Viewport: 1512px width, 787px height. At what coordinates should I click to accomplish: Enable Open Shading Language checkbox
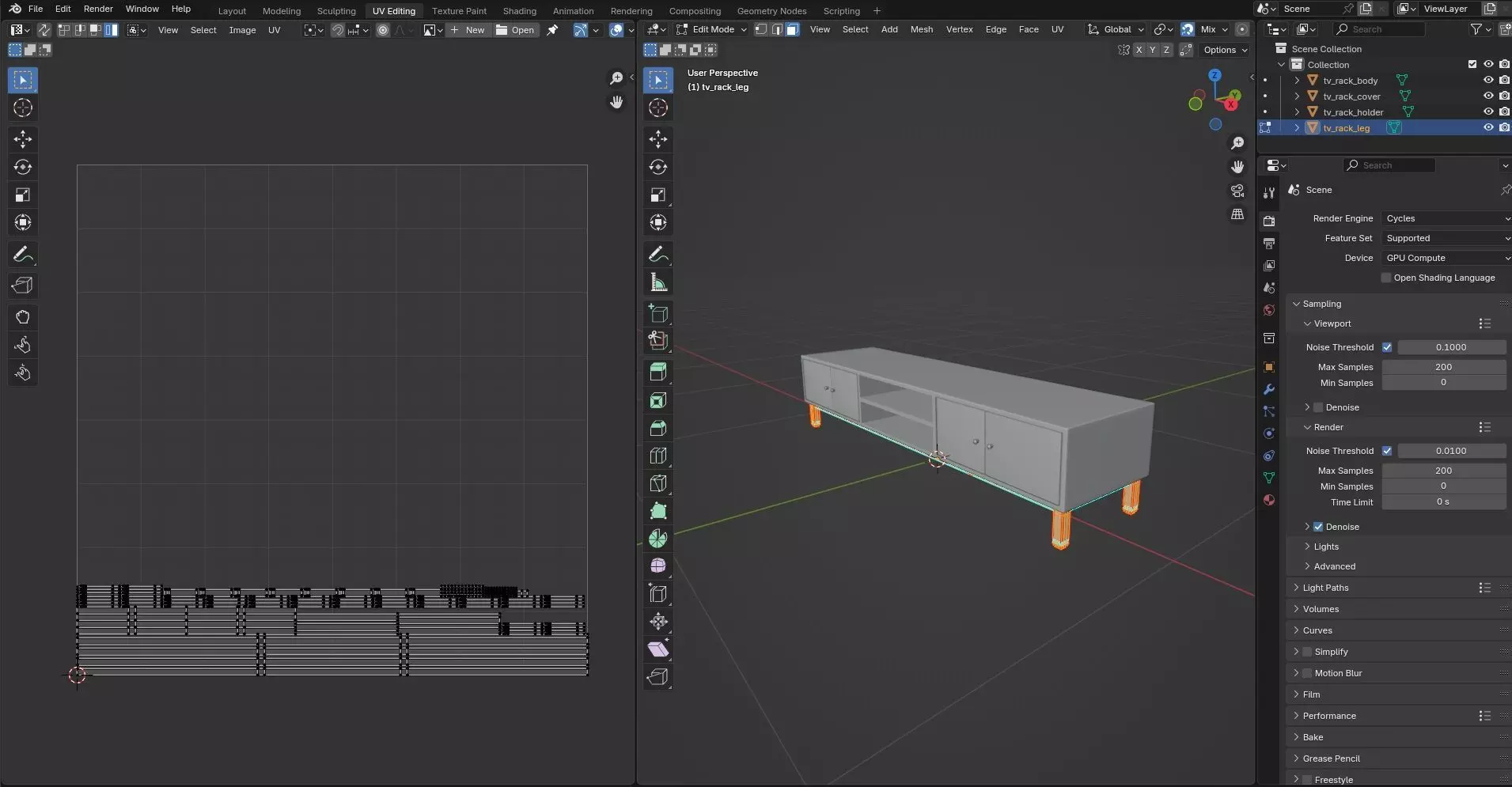click(x=1385, y=278)
